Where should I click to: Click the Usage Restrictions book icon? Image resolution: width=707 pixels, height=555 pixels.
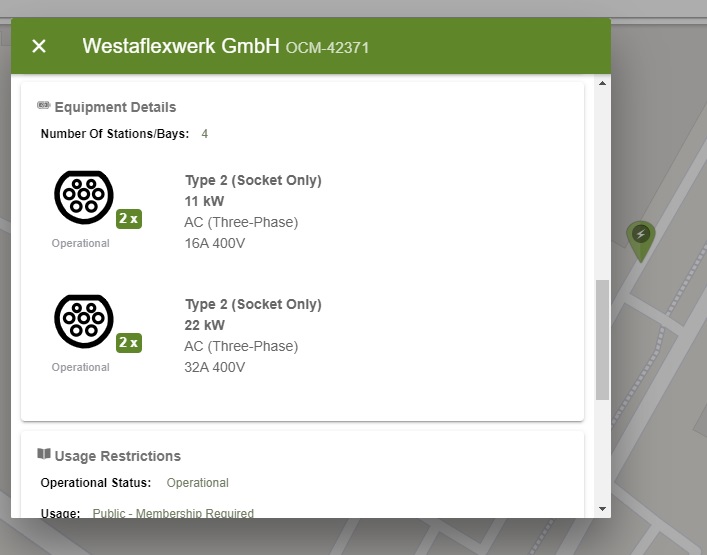tap(44, 455)
